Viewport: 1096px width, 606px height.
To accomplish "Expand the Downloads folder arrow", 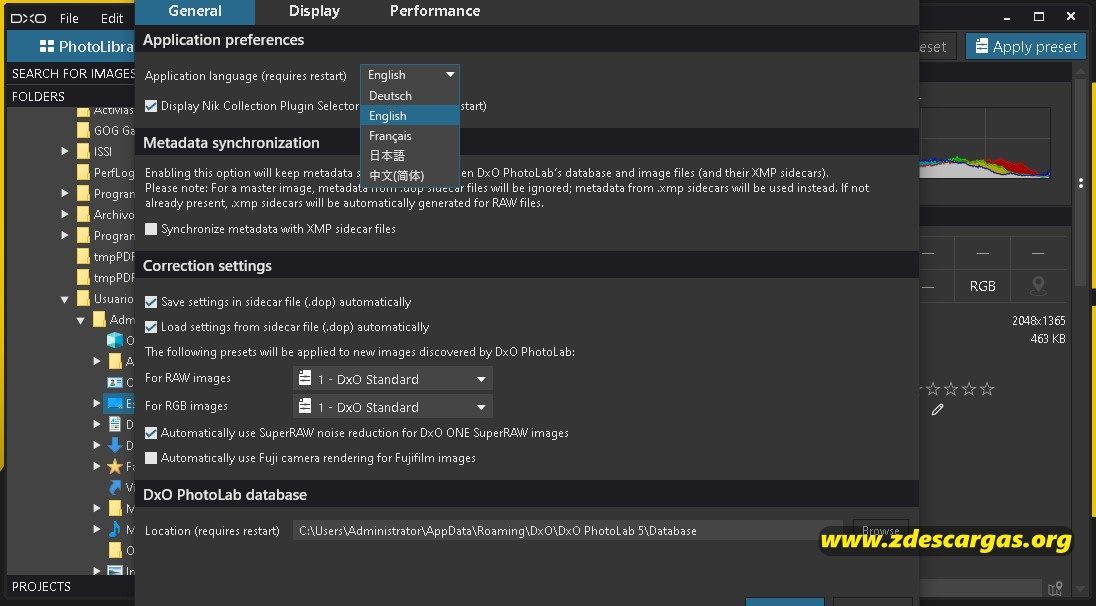I will [97, 445].
